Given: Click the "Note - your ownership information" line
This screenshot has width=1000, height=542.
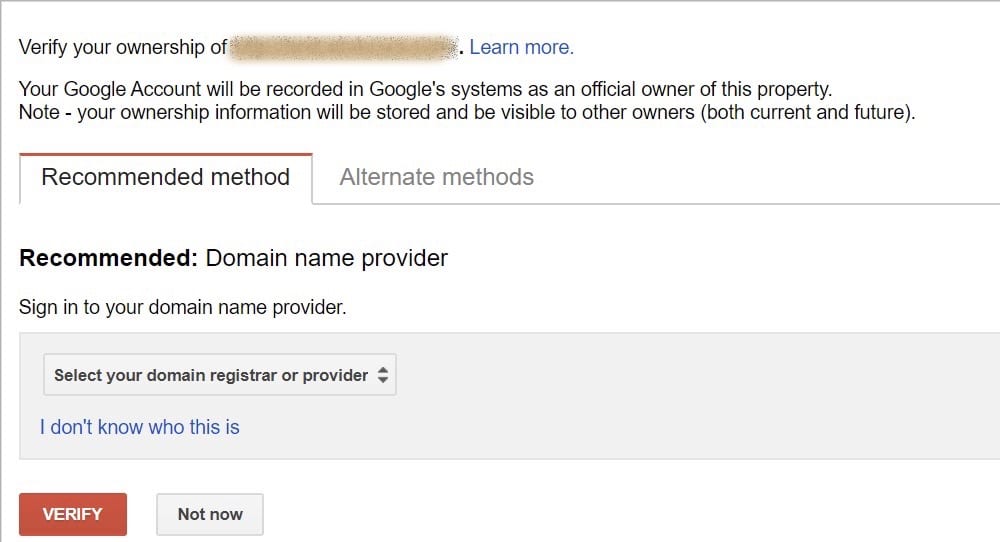Looking at the screenshot, I should pos(467,113).
